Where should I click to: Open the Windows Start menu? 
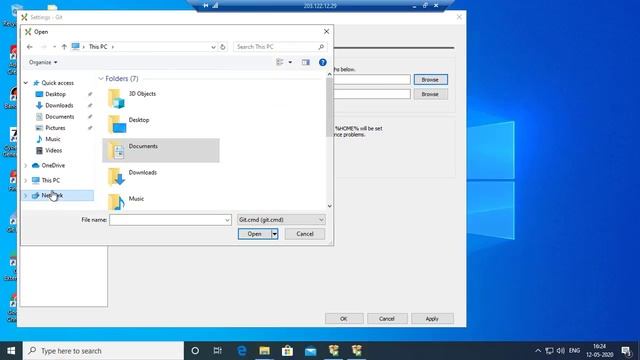tap(11, 351)
